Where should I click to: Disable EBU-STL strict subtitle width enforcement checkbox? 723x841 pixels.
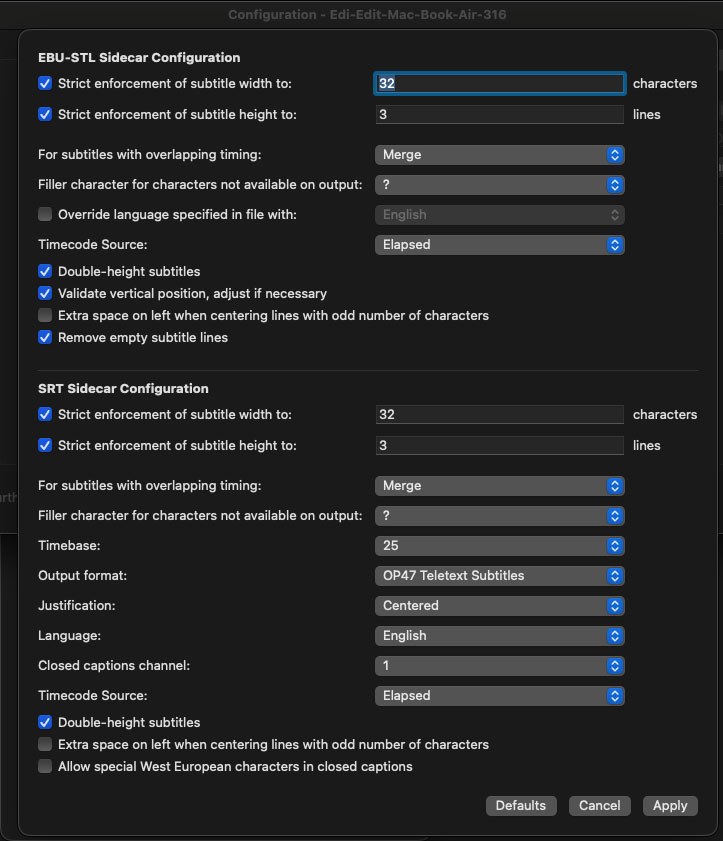pyautogui.click(x=45, y=84)
